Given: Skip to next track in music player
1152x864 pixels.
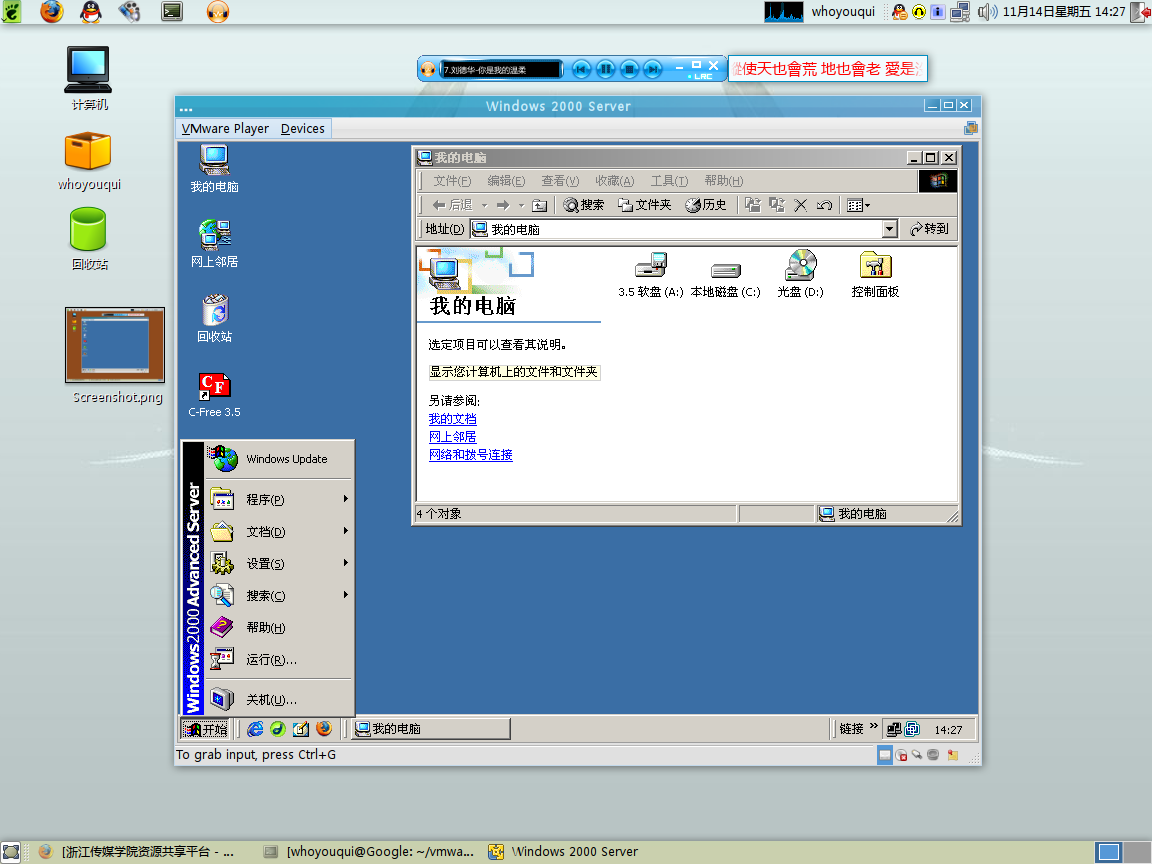Looking at the screenshot, I should tap(652, 69).
